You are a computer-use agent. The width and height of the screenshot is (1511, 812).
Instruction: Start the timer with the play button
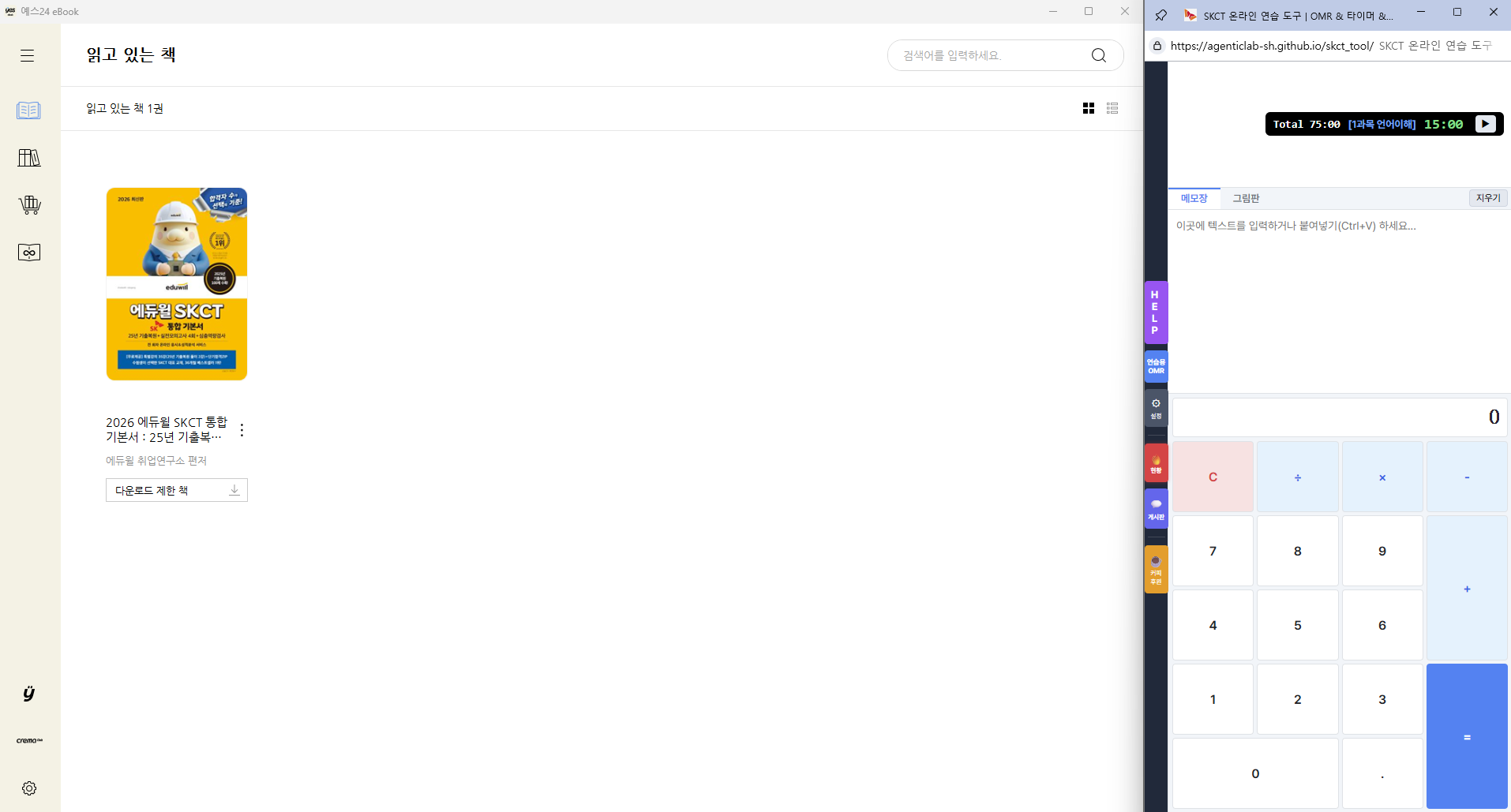tap(1485, 124)
